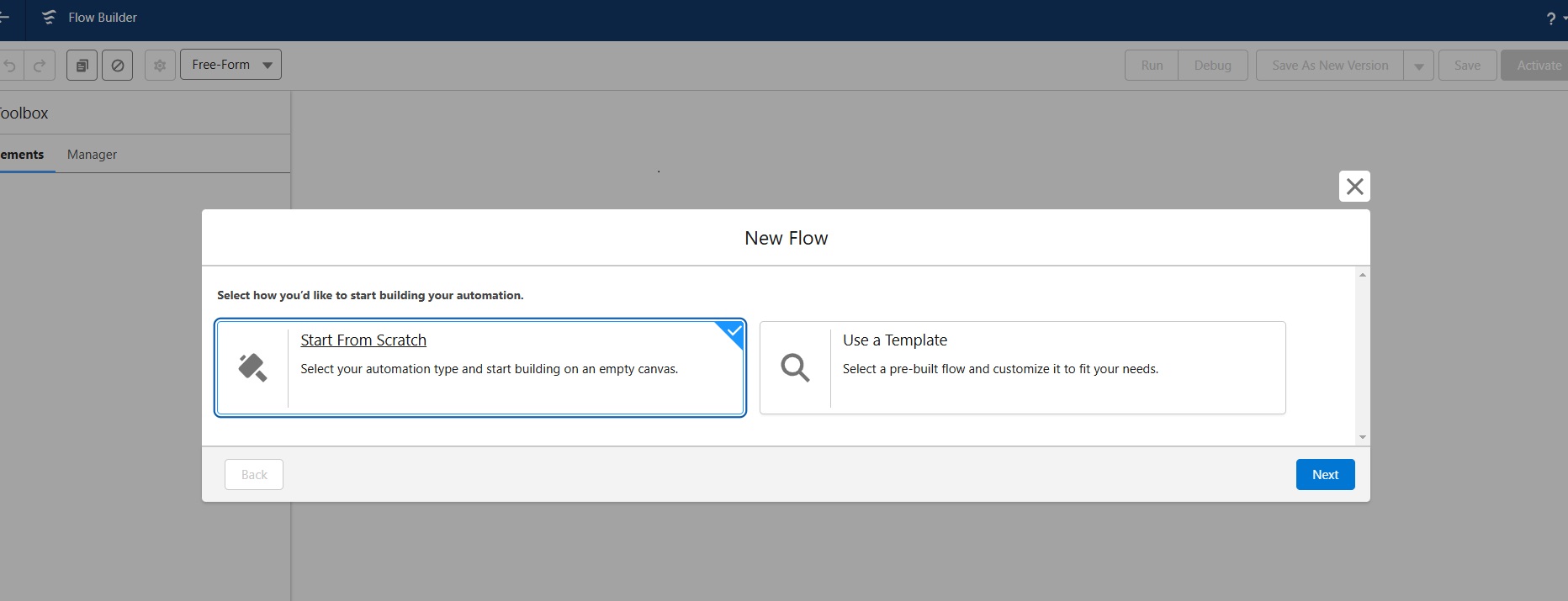Click the dialog scrollbar down arrow

click(x=1363, y=437)
